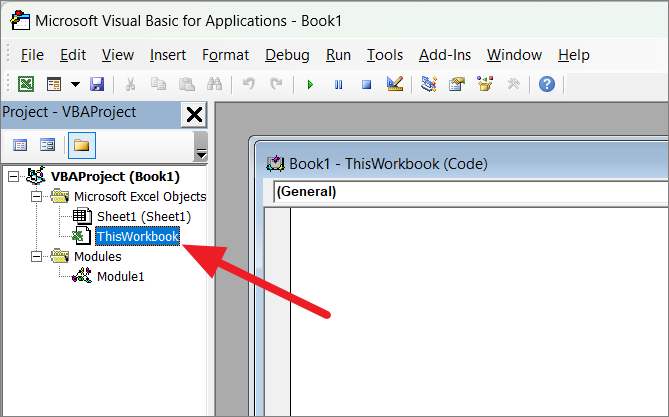Select Sheet1 (Sheet1) in project tree
The image size is (669, 417).
pos(144,216)
